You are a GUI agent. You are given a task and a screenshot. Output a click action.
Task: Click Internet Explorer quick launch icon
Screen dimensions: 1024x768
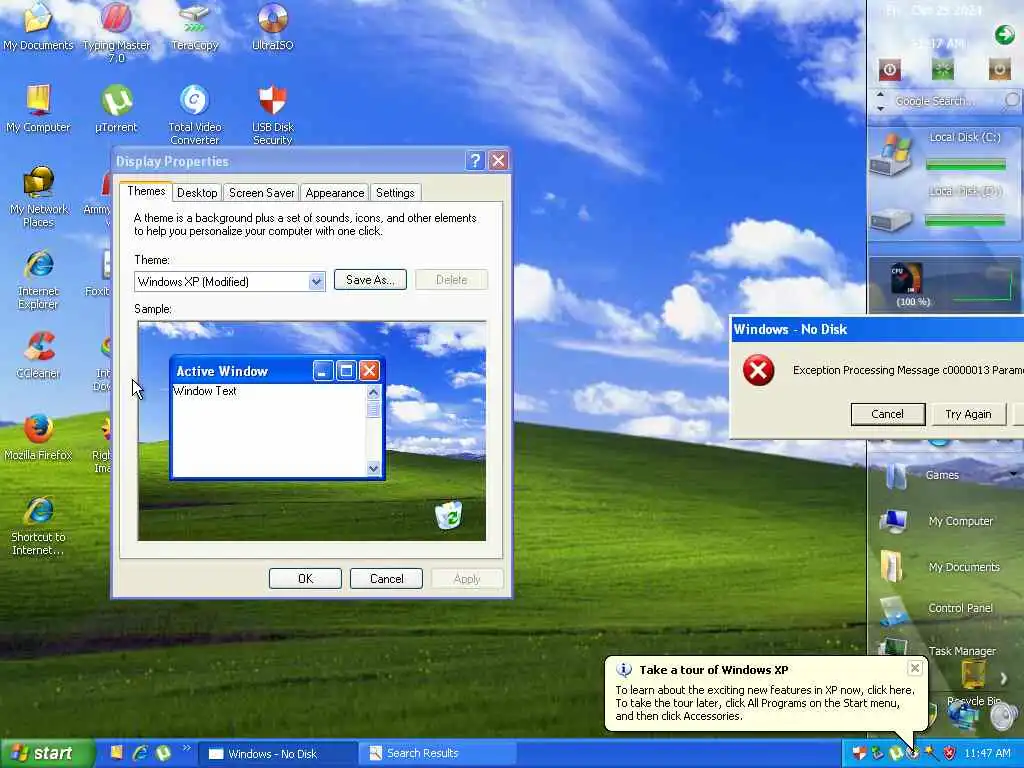140,753
